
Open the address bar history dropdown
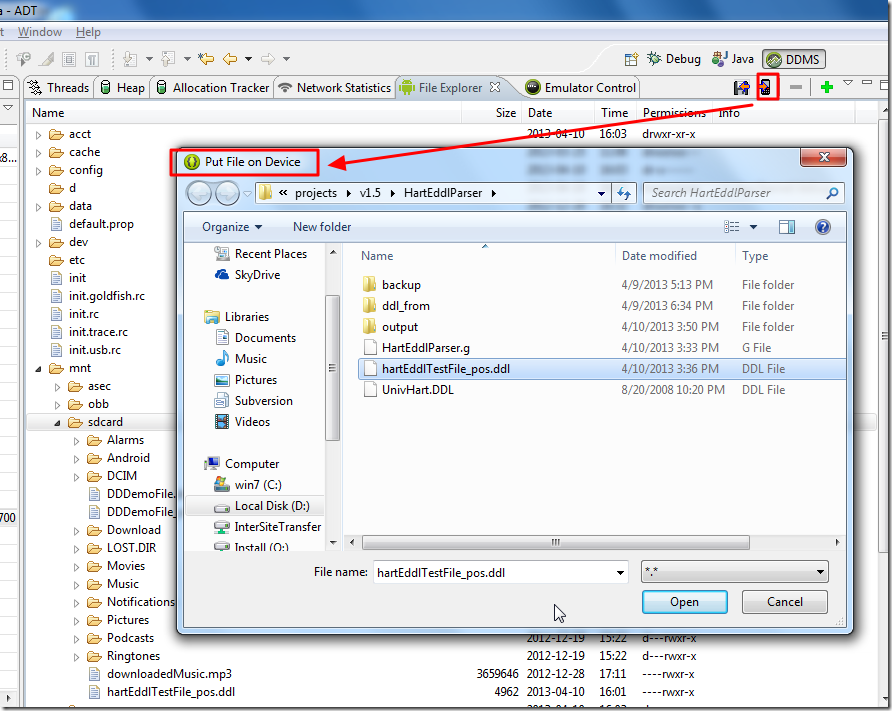(601, 193)
